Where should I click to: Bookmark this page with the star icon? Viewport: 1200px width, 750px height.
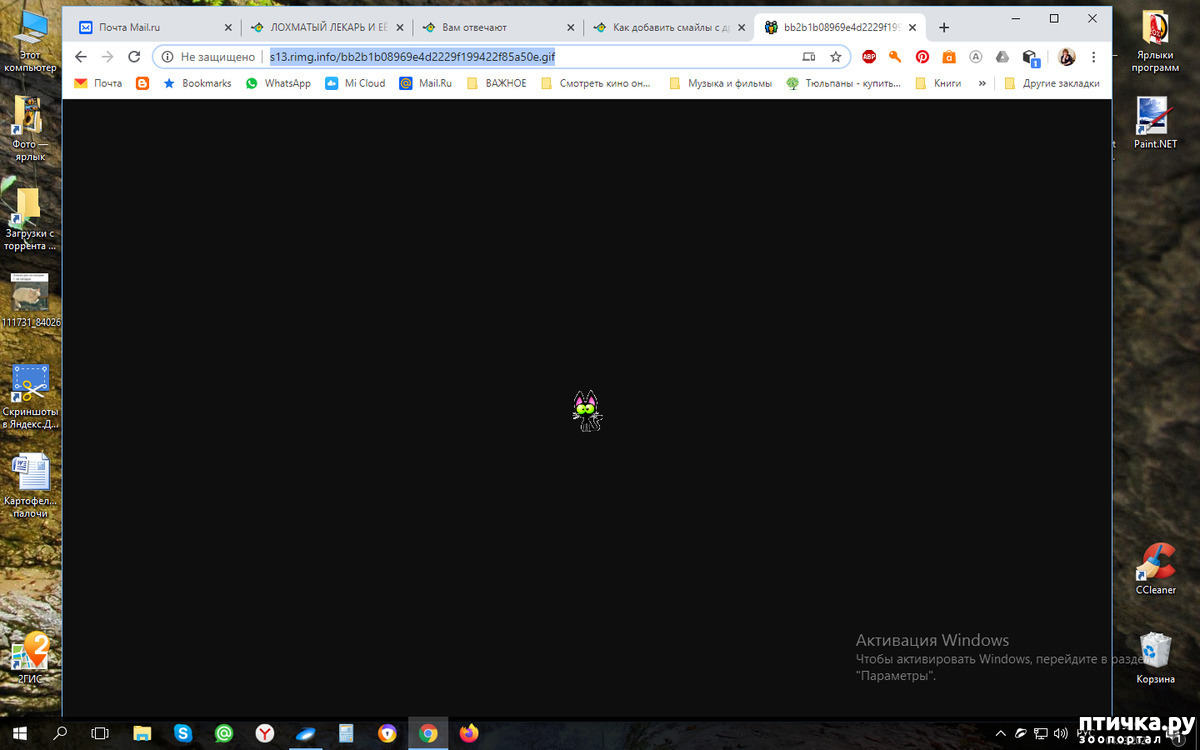tap(836, 57)
